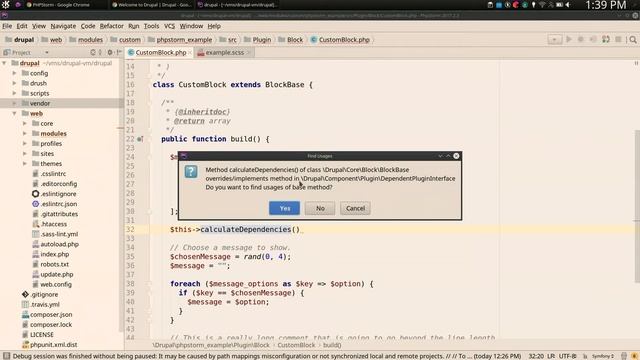Click the CustomBlock.php breadcrumb
Image resolution: width=640 pixels, height=360 pixels.
340,40
